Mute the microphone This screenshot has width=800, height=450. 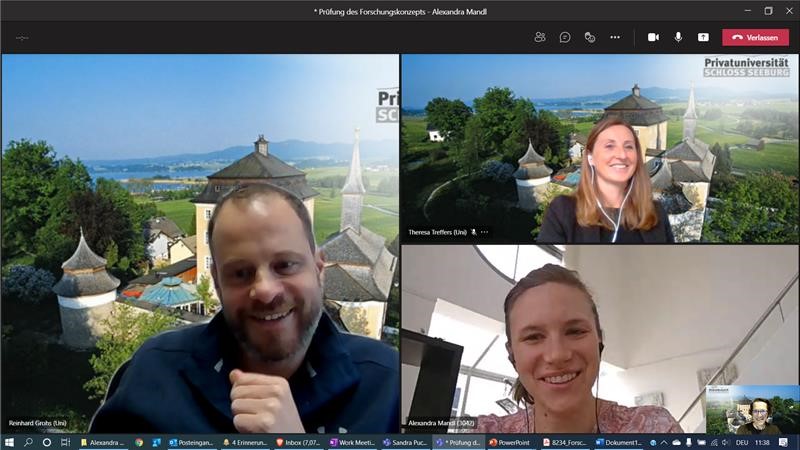(x=678, y=37)
